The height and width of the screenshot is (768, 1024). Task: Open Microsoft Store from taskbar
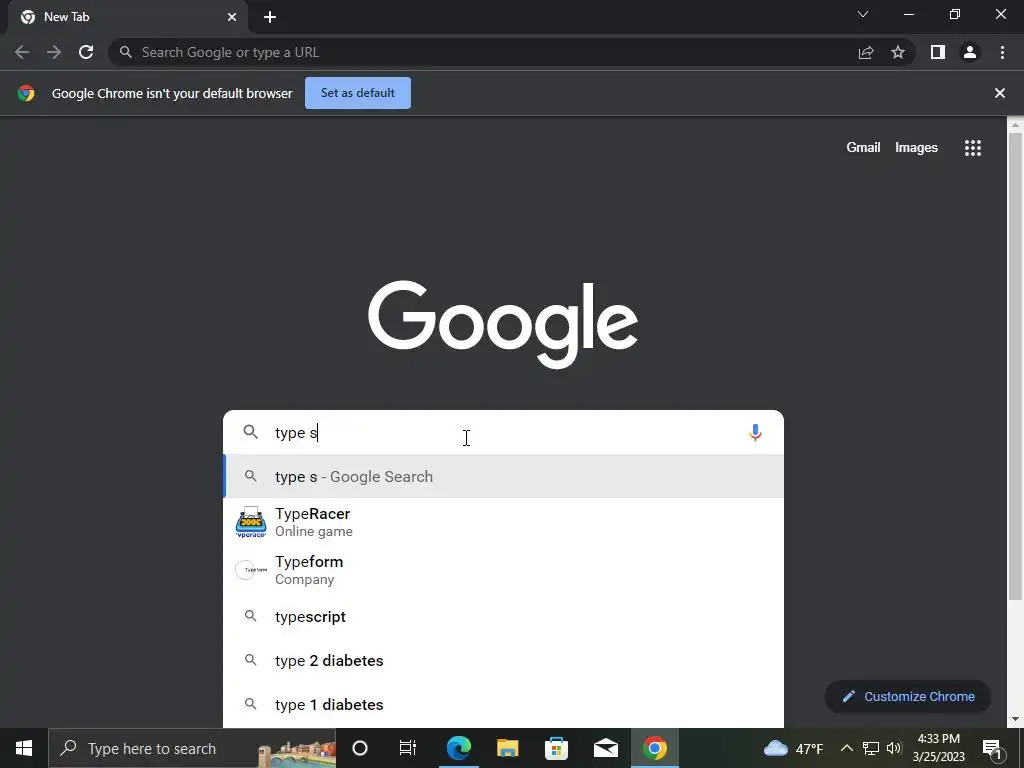[x=556, y=748]
